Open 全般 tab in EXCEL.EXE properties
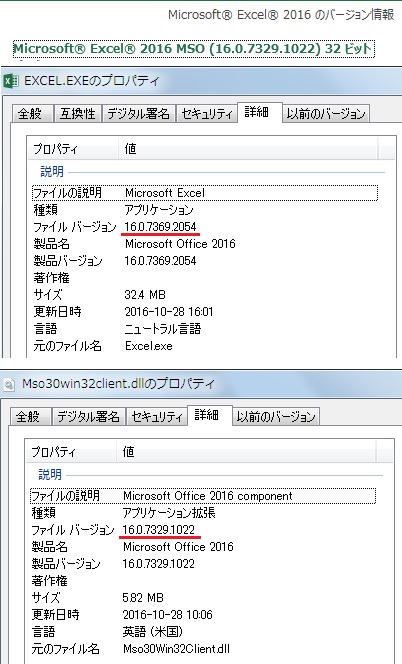Viewport: 402px width, 664px height. [x=32, y=113]
